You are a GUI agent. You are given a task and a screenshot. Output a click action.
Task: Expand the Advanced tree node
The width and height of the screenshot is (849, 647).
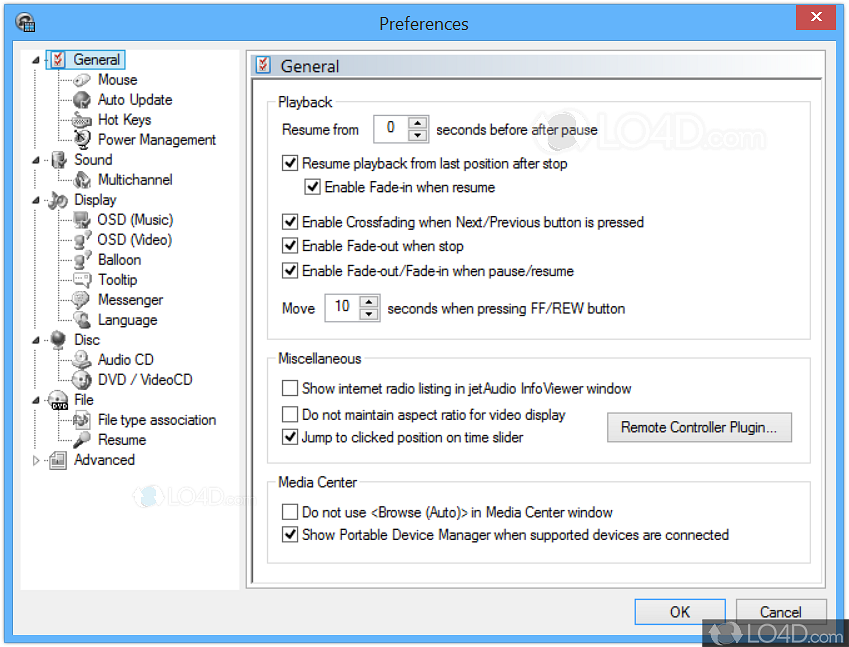point(37,460)
